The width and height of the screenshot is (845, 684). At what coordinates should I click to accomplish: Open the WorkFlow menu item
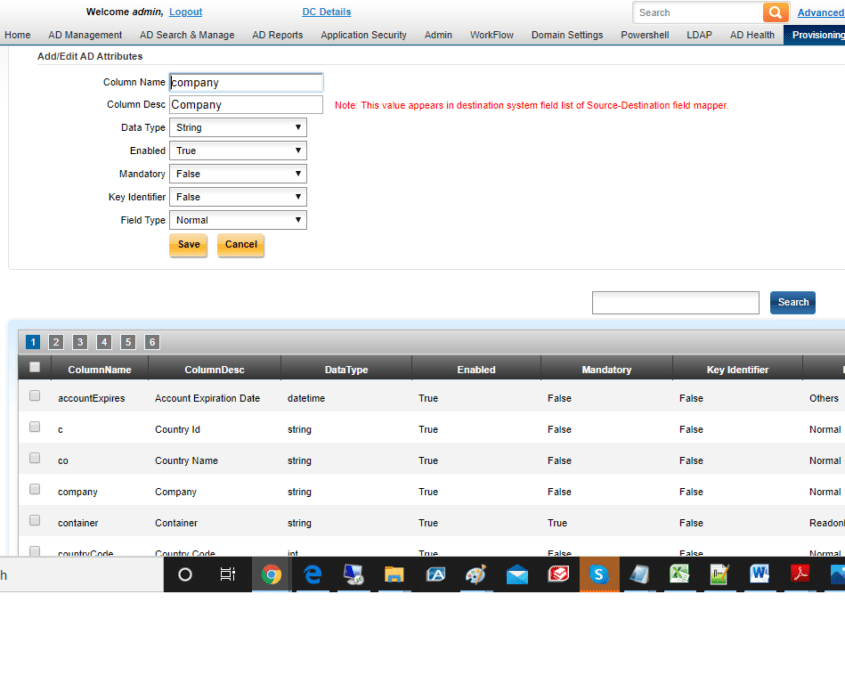(491, 34)
